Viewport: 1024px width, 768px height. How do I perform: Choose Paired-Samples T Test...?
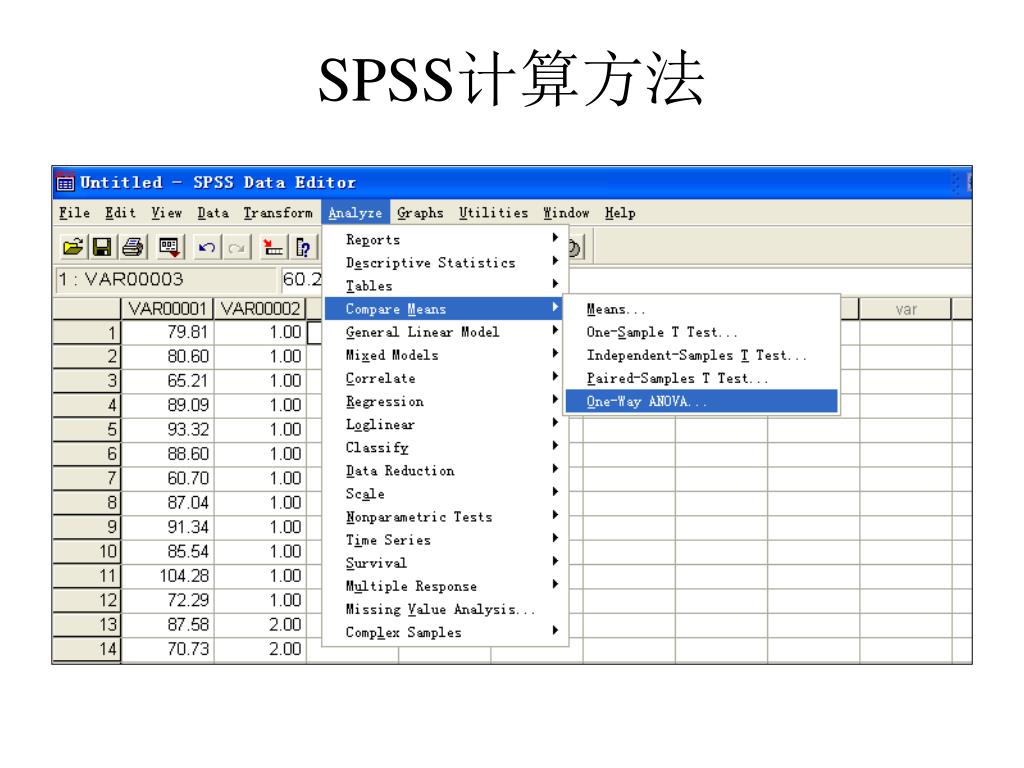tap(701, 378)
